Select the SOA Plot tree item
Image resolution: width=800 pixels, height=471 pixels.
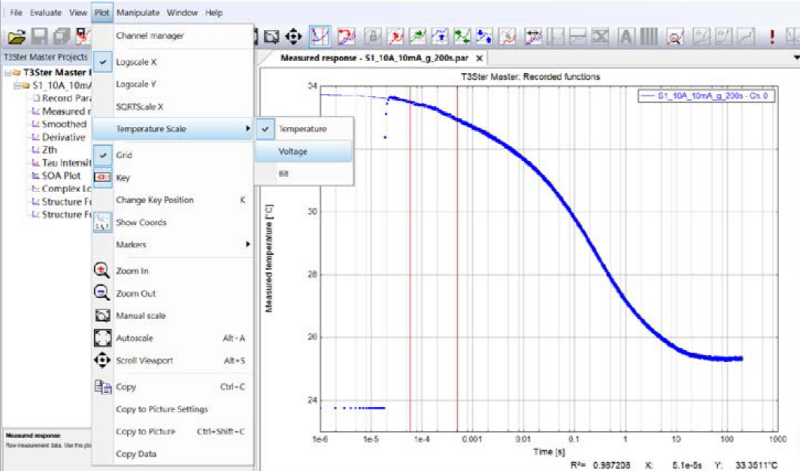pyautogui.click(x=61, y=176)
